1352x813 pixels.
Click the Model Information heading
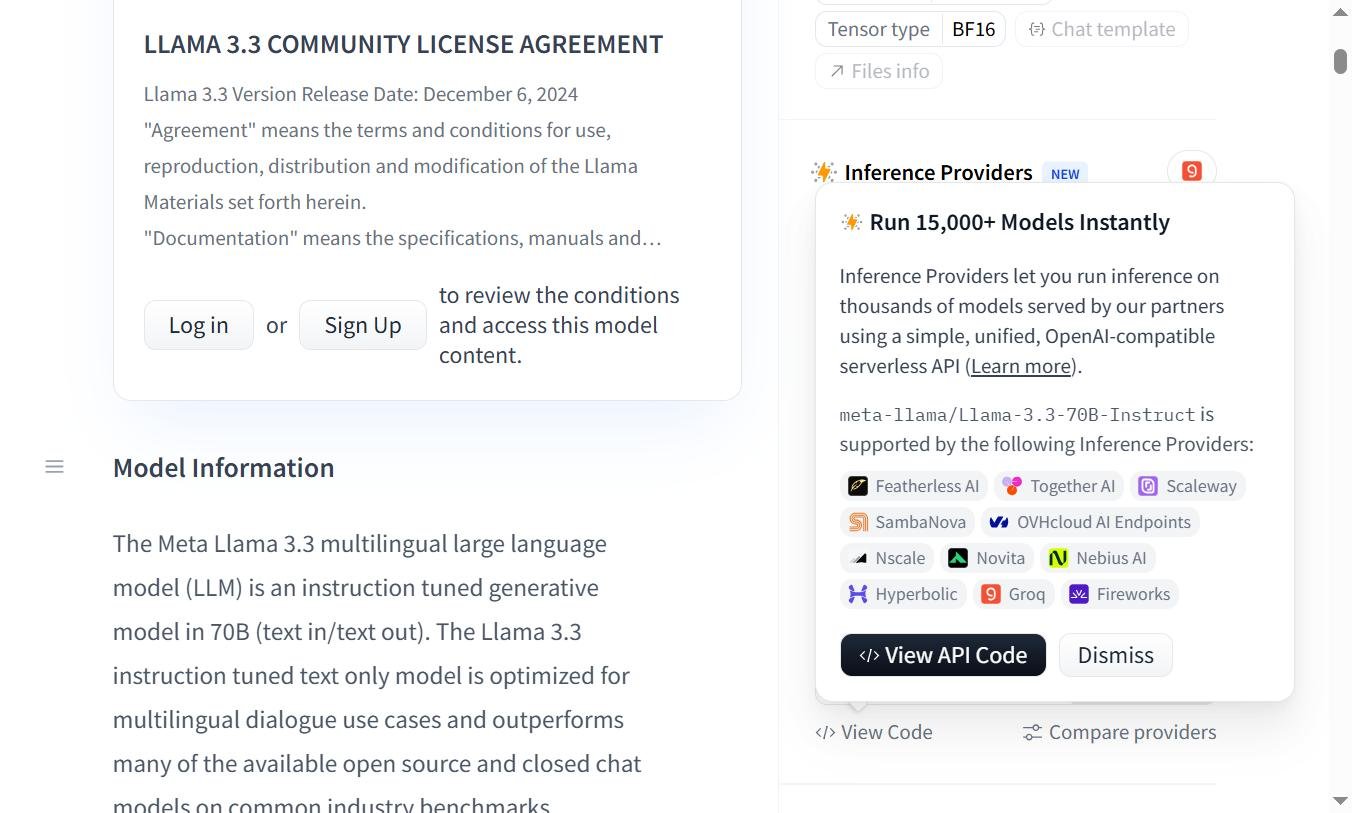(224, 468)
